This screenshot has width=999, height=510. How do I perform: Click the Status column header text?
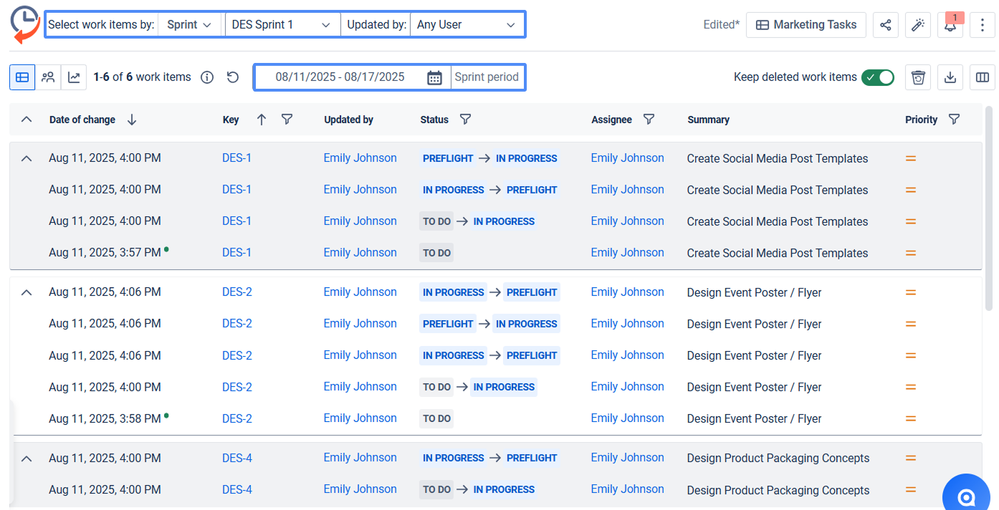434,119
